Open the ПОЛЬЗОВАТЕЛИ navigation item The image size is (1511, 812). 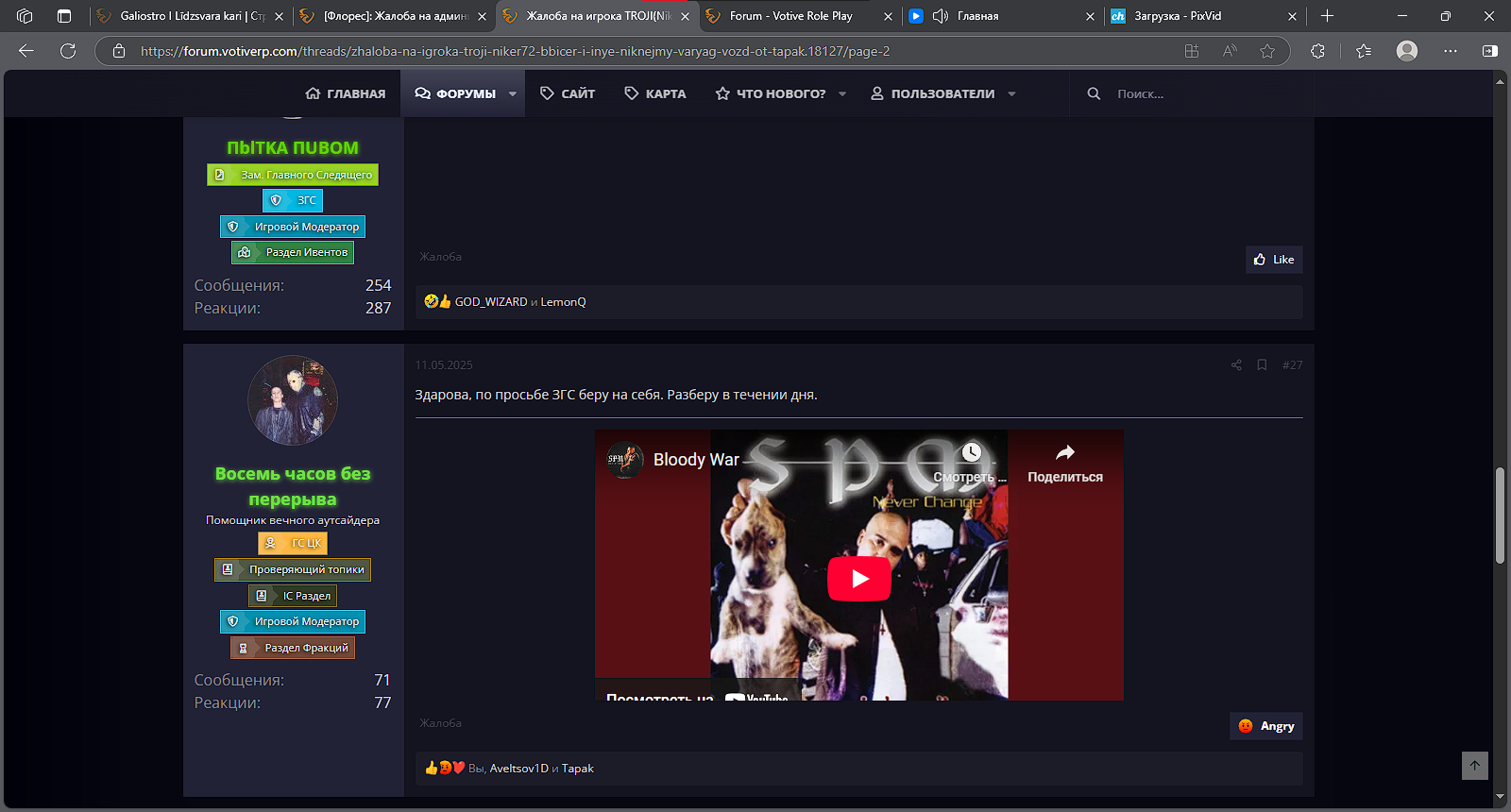click(x=933, y=93)
